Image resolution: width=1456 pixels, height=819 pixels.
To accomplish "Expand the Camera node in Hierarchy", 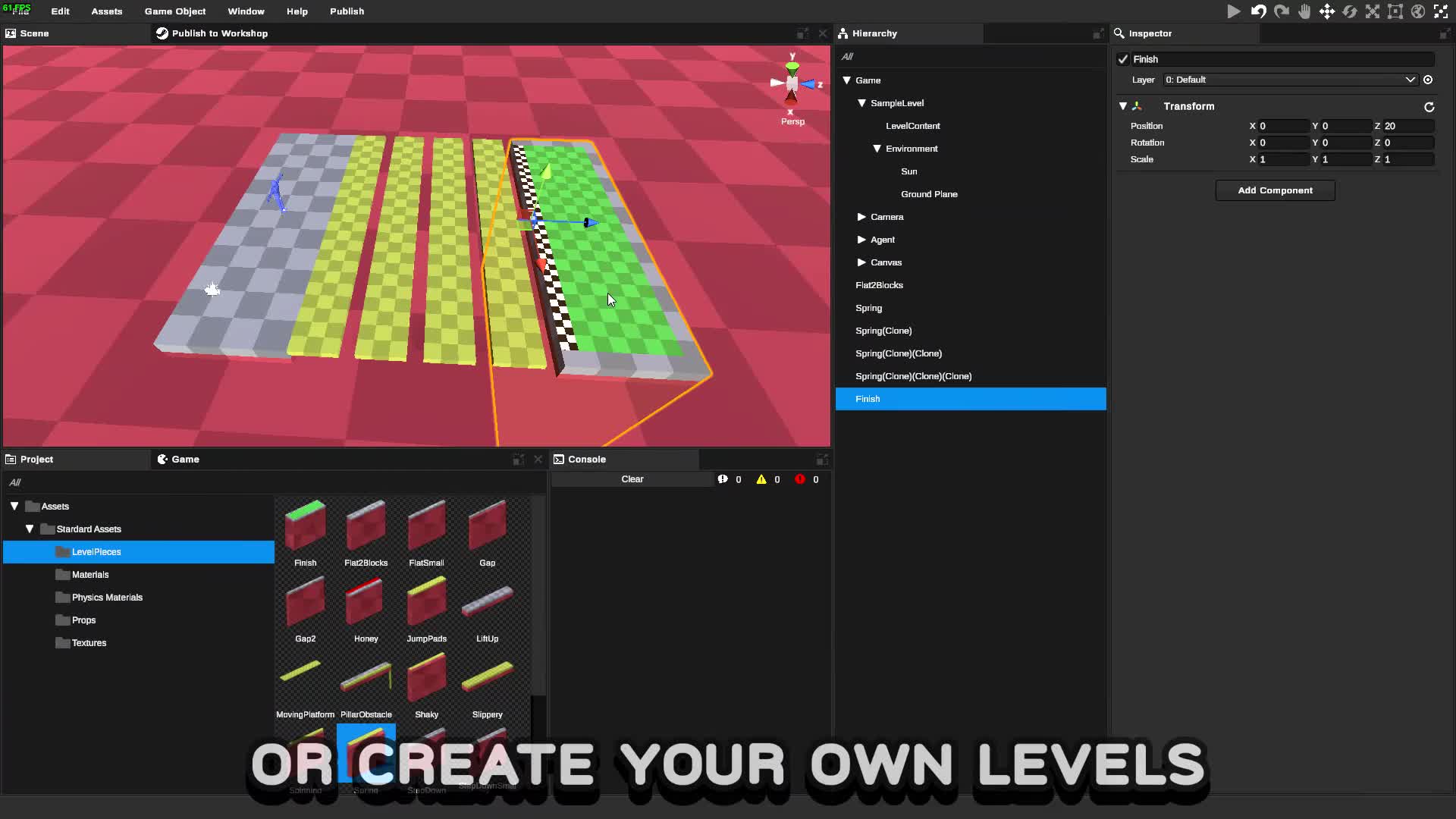I will (x=861, y=217).
